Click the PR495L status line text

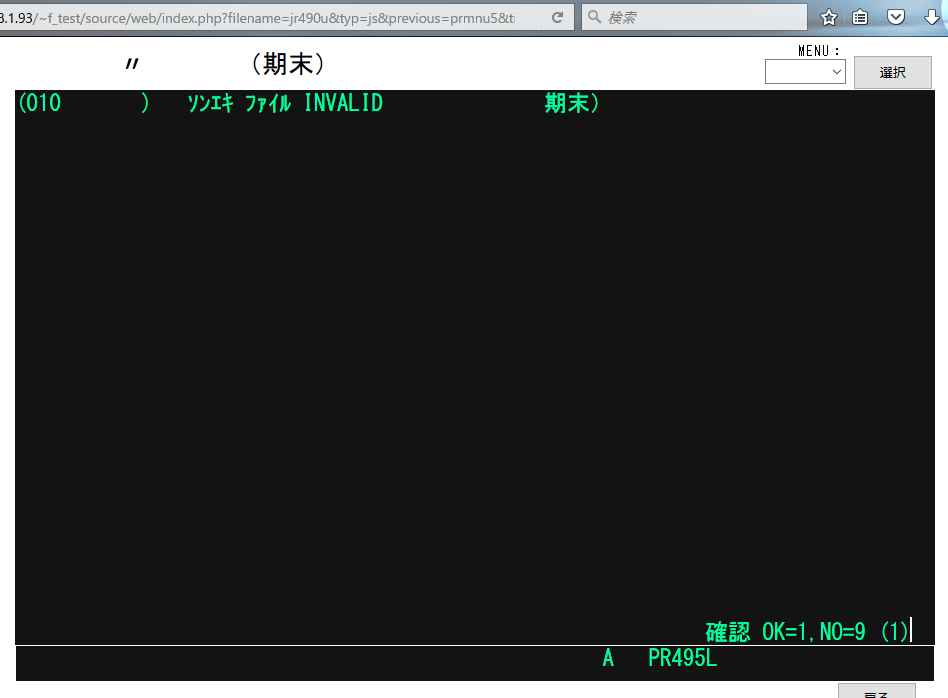click(x=682, y=659)
